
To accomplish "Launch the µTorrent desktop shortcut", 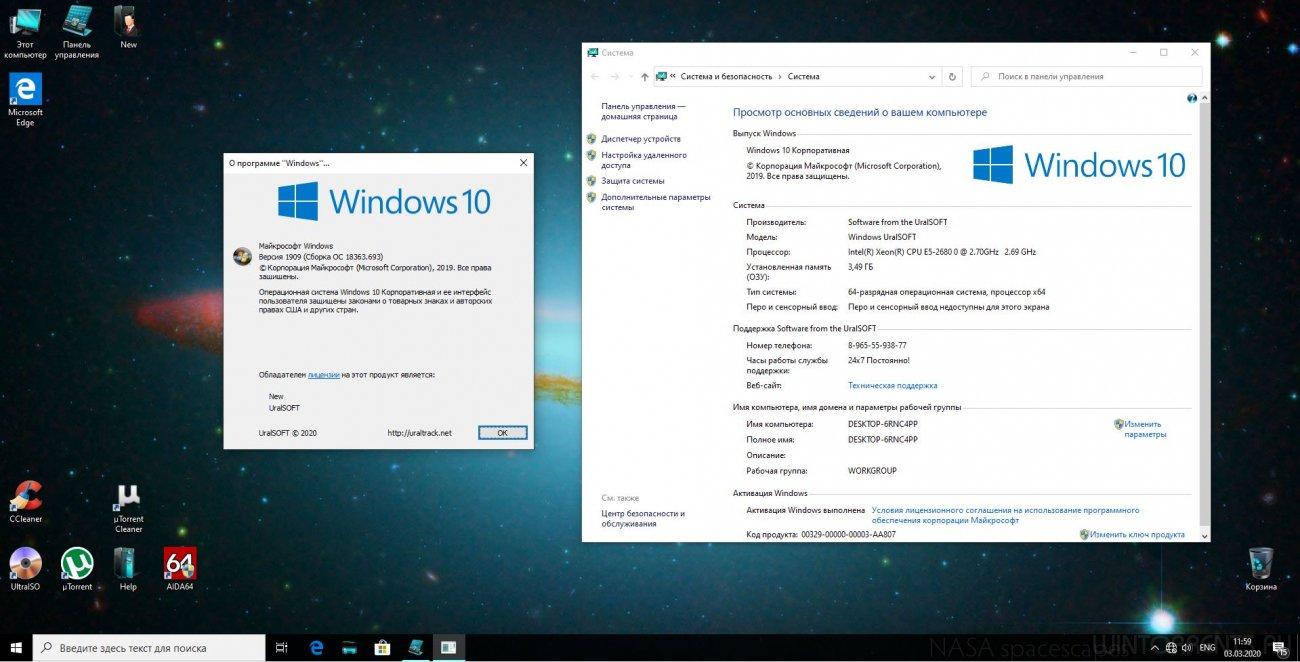I will pyautogui.click(x=77, y=569).
